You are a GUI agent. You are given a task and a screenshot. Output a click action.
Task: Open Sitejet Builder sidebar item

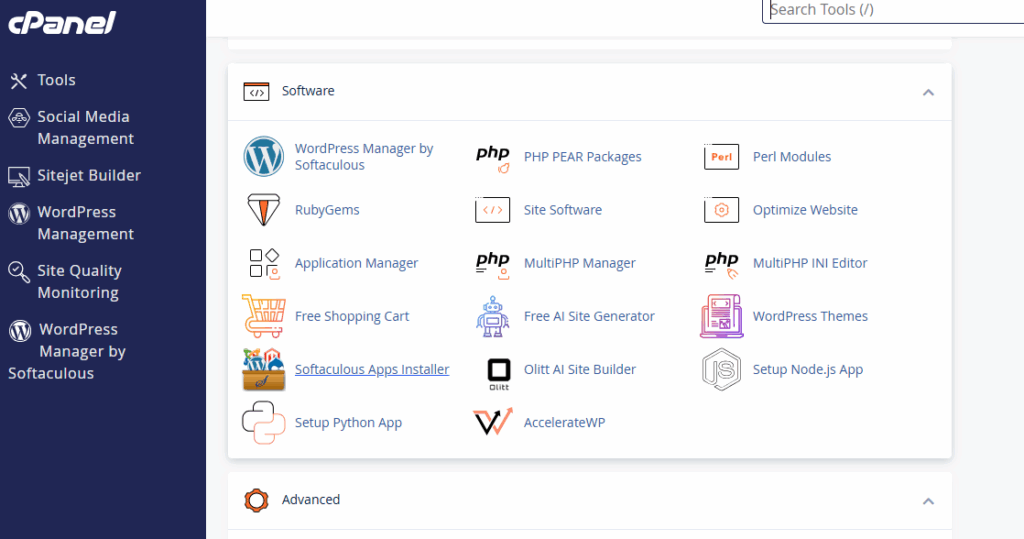(x=89, y=176)
